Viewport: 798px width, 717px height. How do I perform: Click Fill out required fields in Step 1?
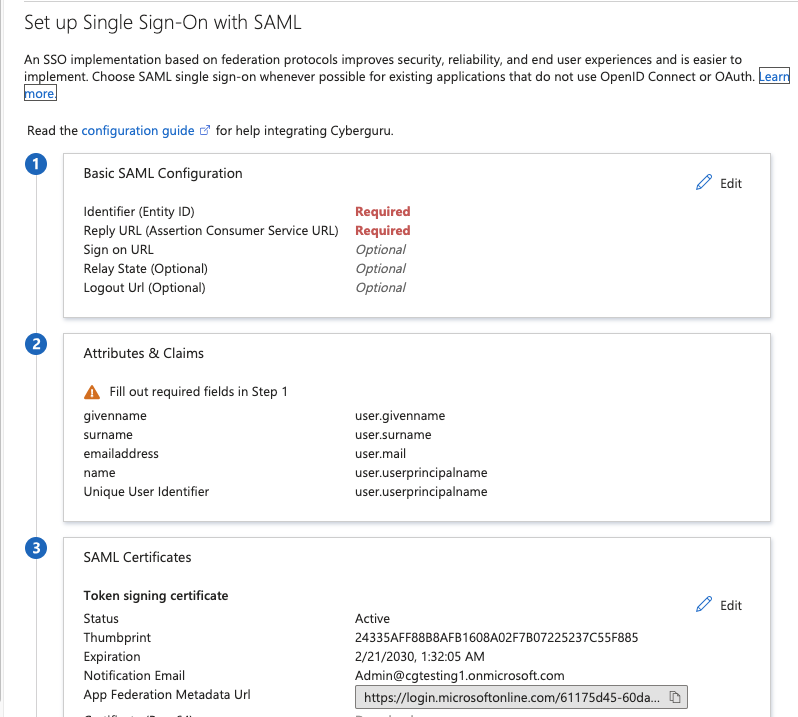[198, 391]
